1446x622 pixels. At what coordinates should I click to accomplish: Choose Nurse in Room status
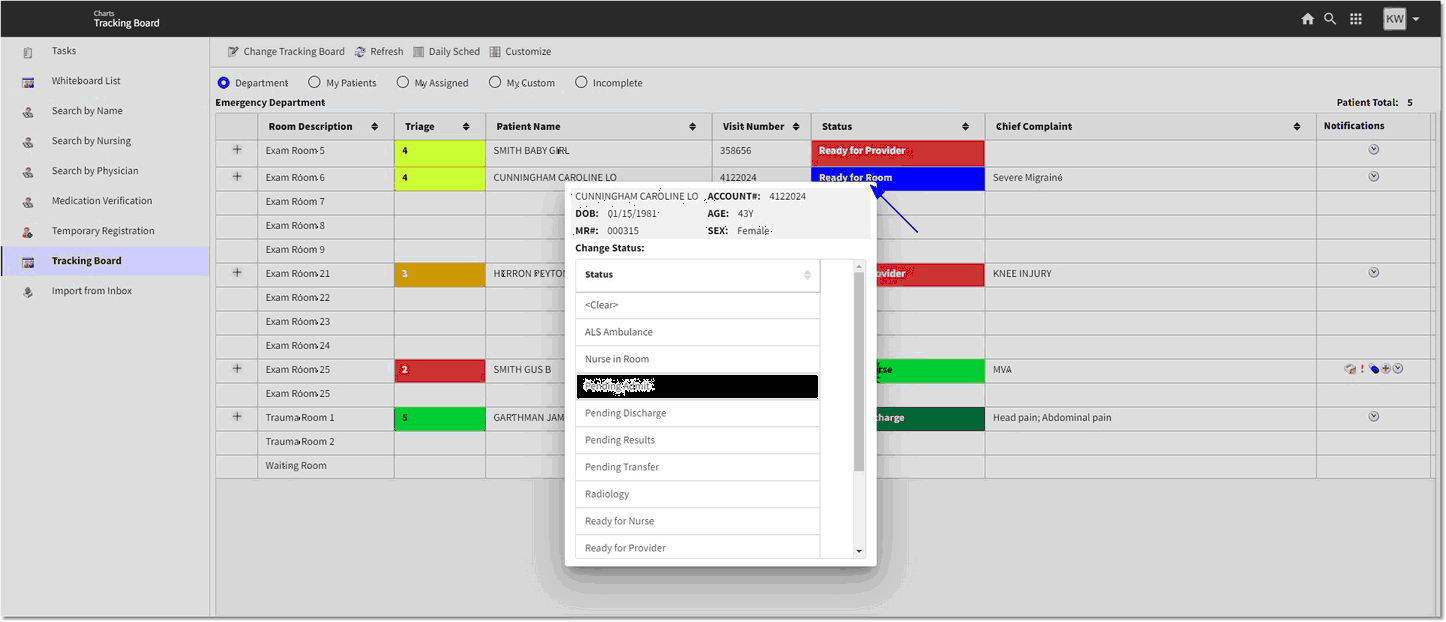[698, 359]
